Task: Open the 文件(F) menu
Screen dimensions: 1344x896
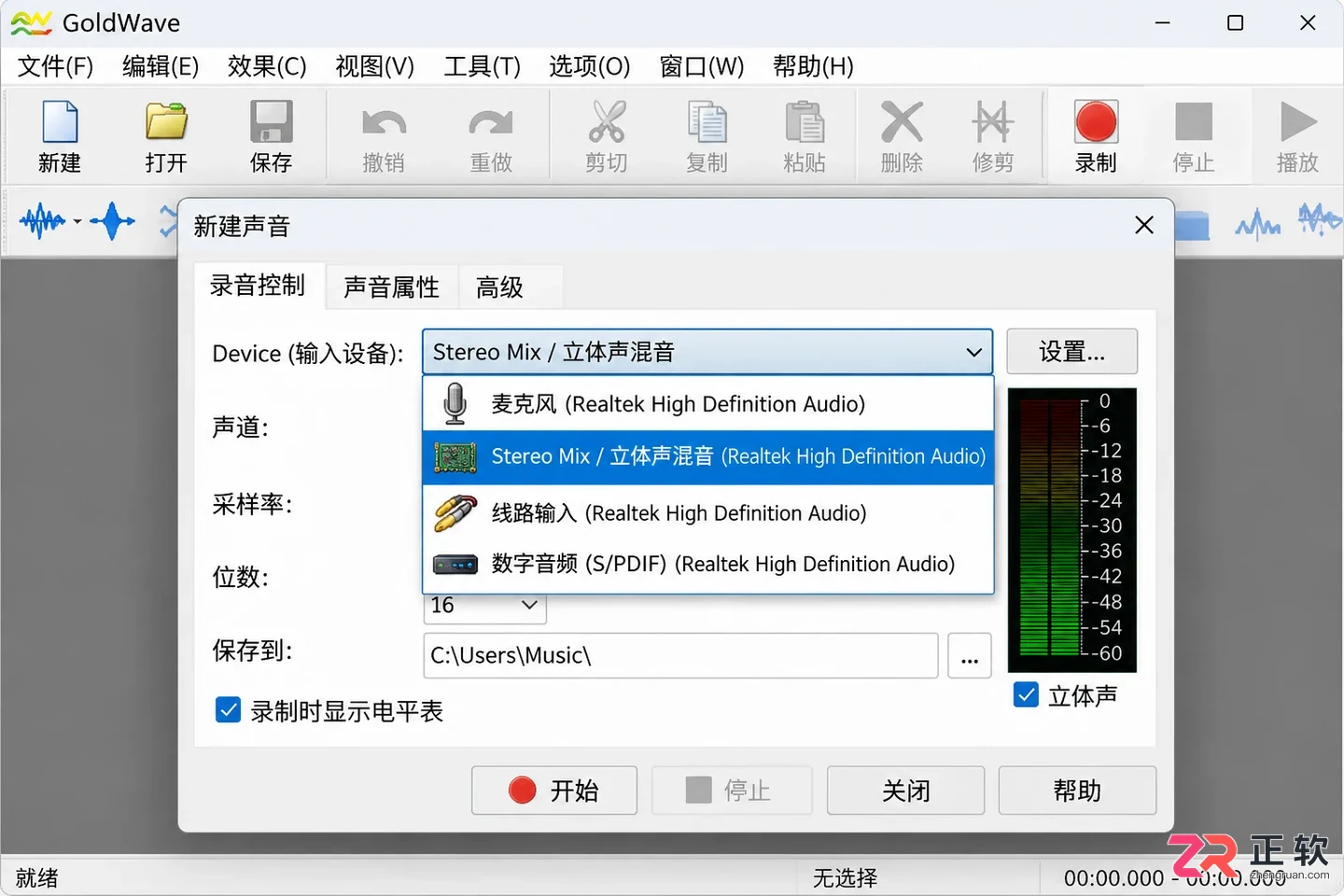Action: click(56, 66)
